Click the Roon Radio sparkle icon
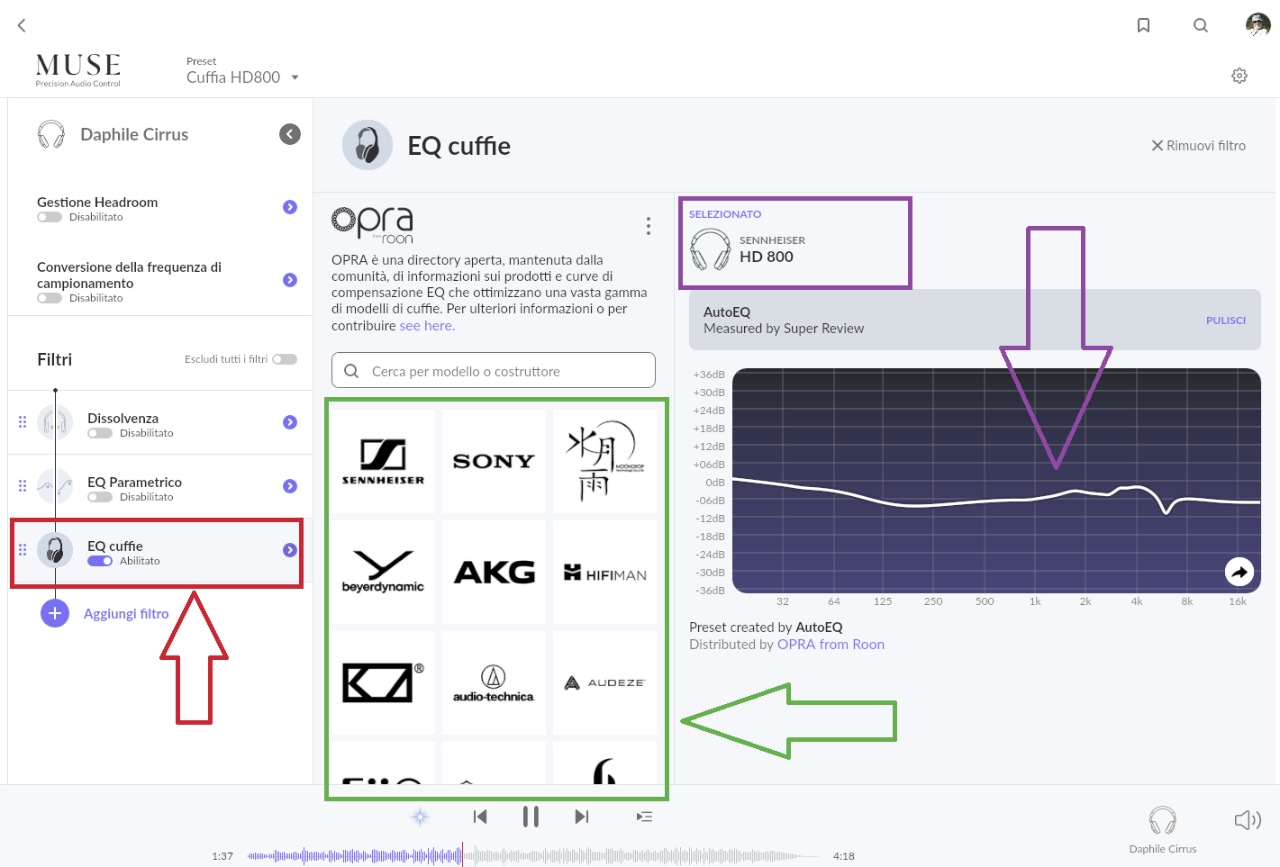 [420, 817]
